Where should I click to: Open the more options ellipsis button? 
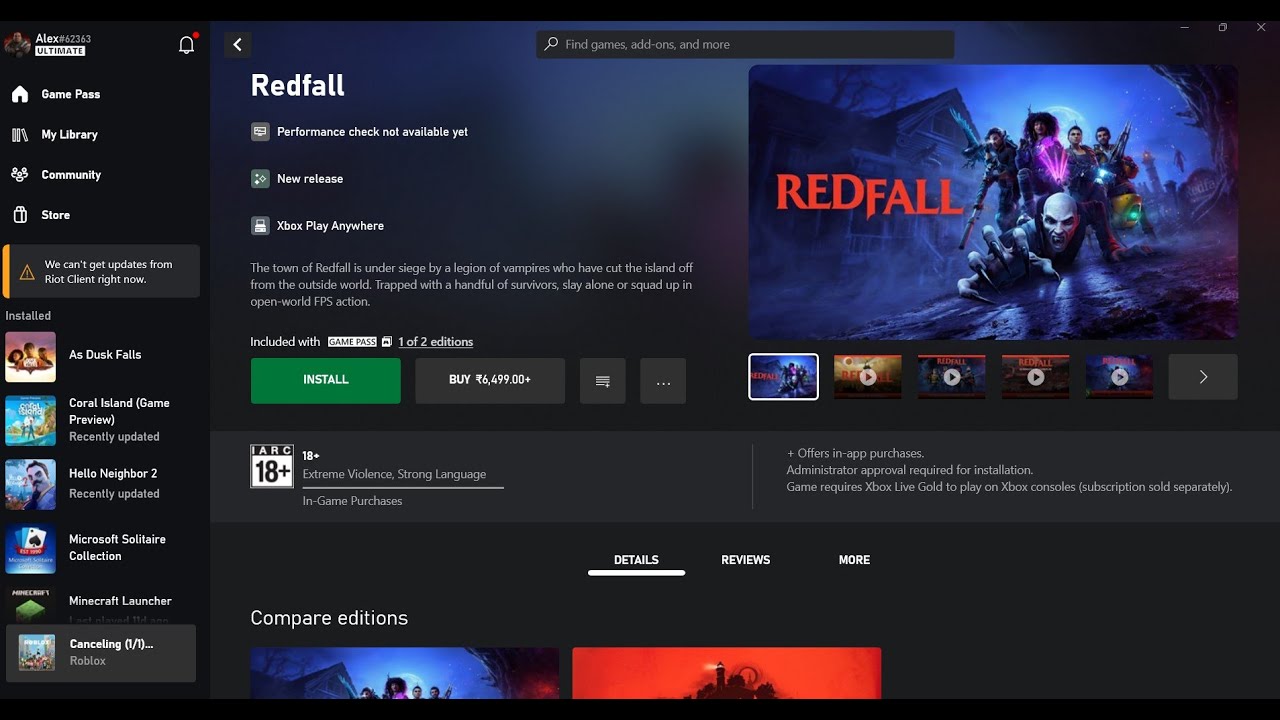click(x=663, y=381)
